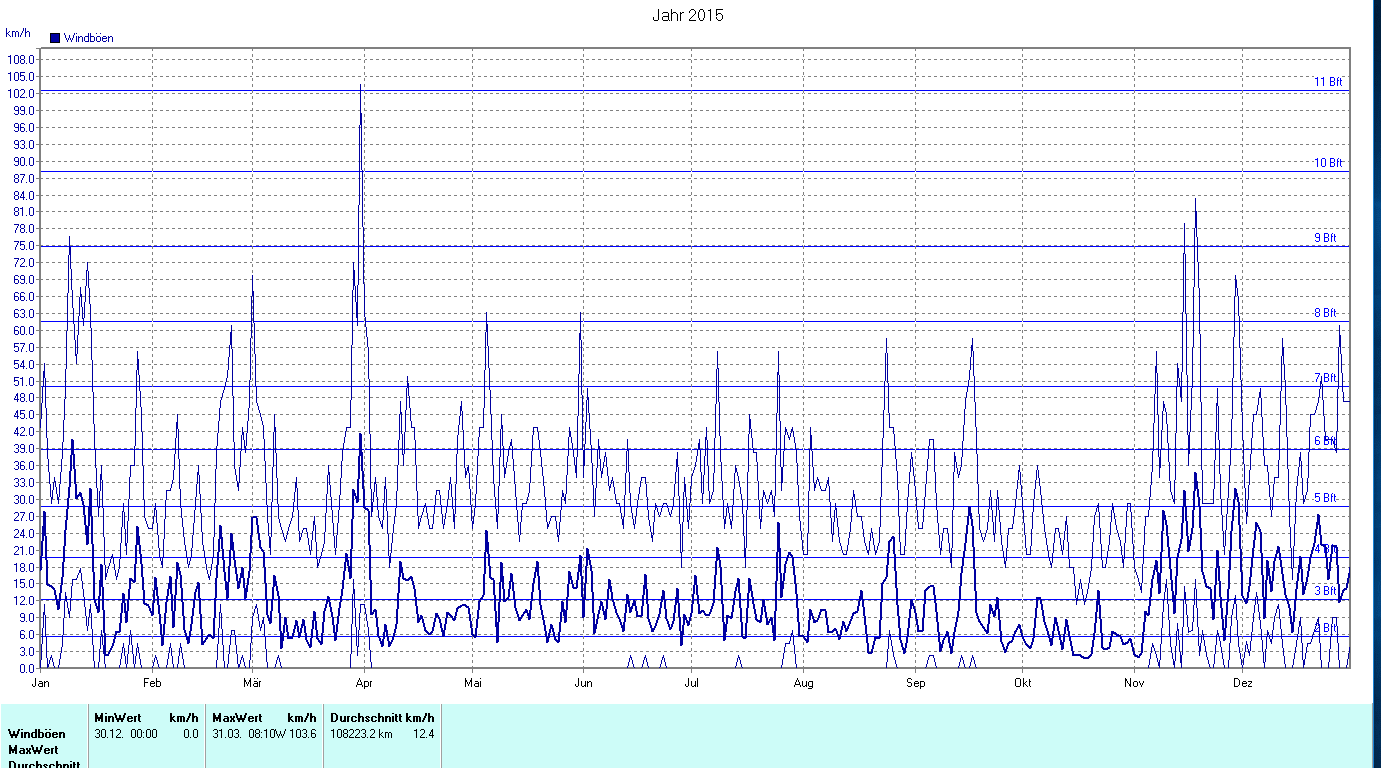Screen dimensions: 1381x768
Task: Click the 0.0 label on the y-axis
Action: tap(27, 669)
